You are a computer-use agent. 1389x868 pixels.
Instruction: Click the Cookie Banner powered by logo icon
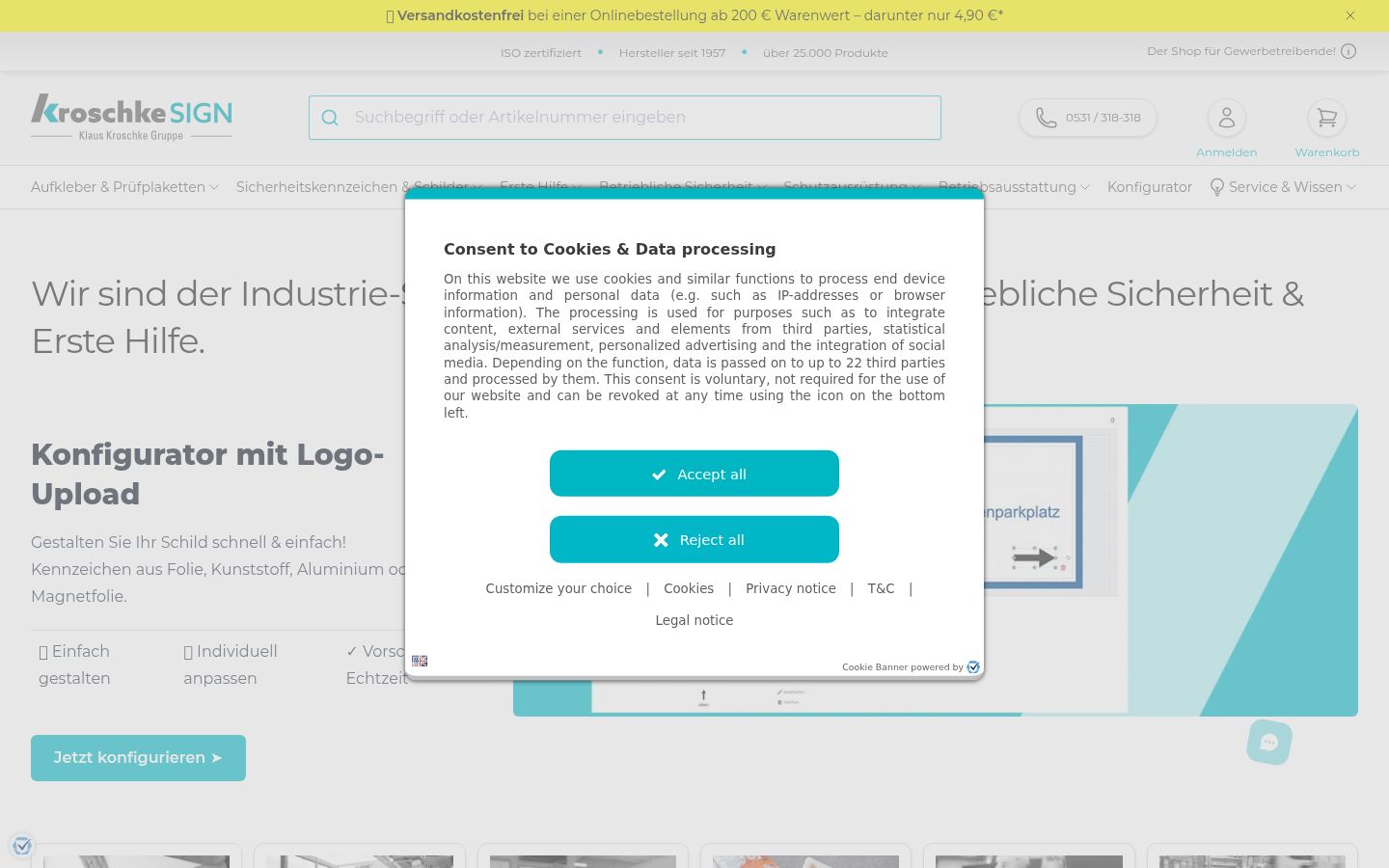pos(973,667)
